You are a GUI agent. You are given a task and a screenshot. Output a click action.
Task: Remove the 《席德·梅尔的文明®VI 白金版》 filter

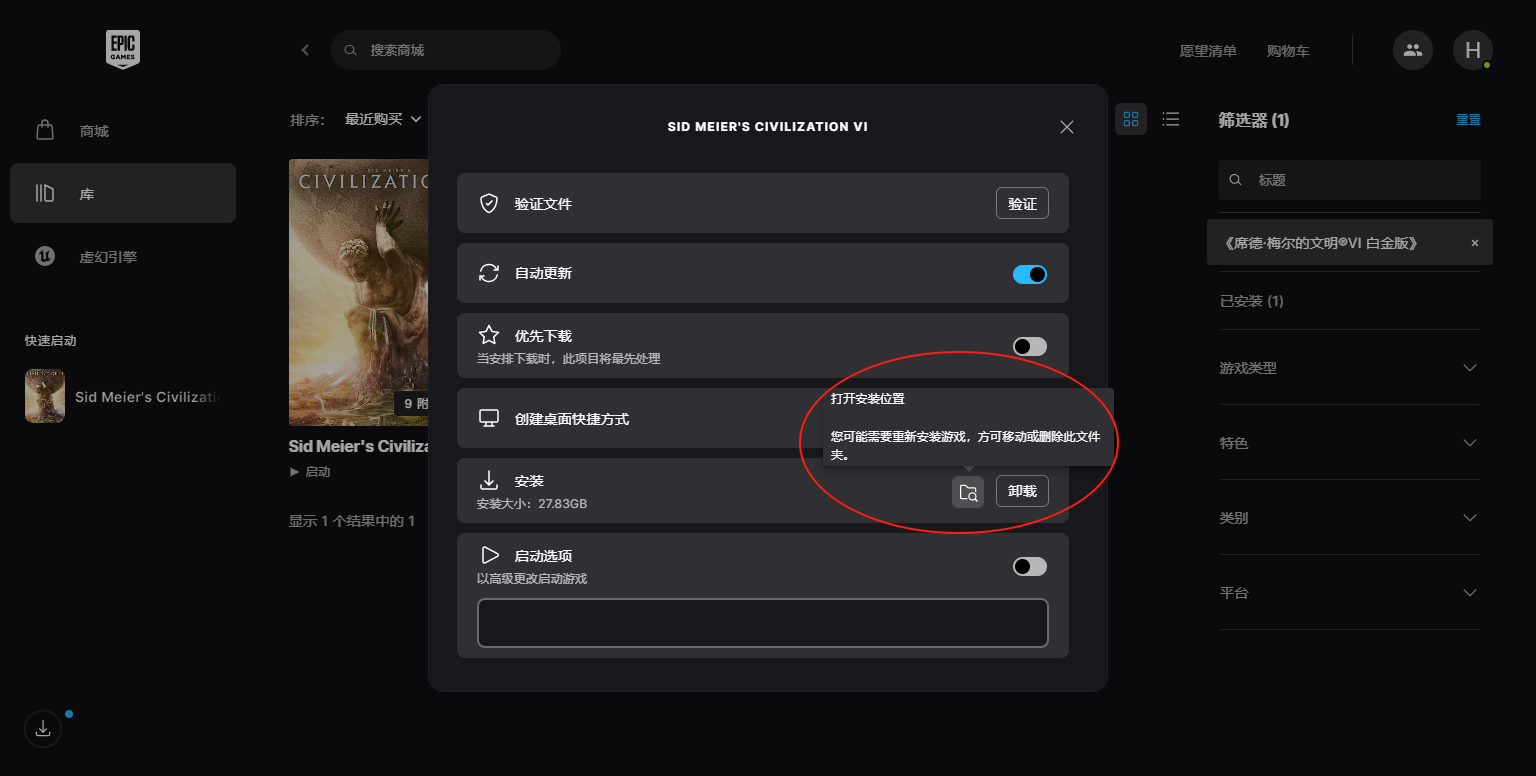[x=1474, y=243]
